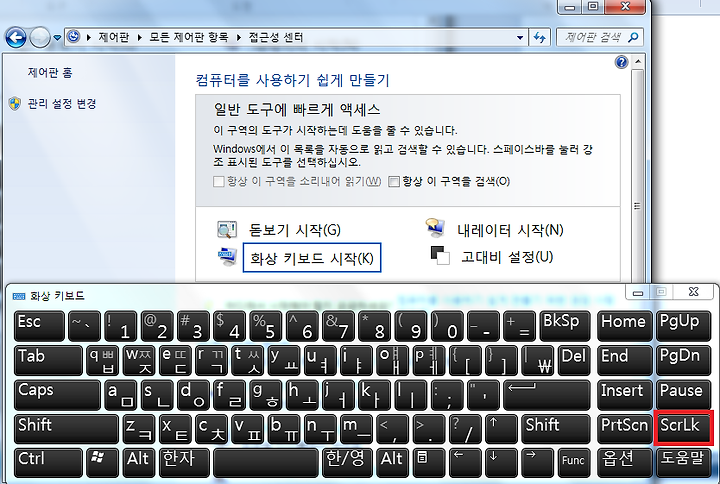
Task: Toggle the Ctrl key
Action: pyautogui.click(x=48, y=463)
